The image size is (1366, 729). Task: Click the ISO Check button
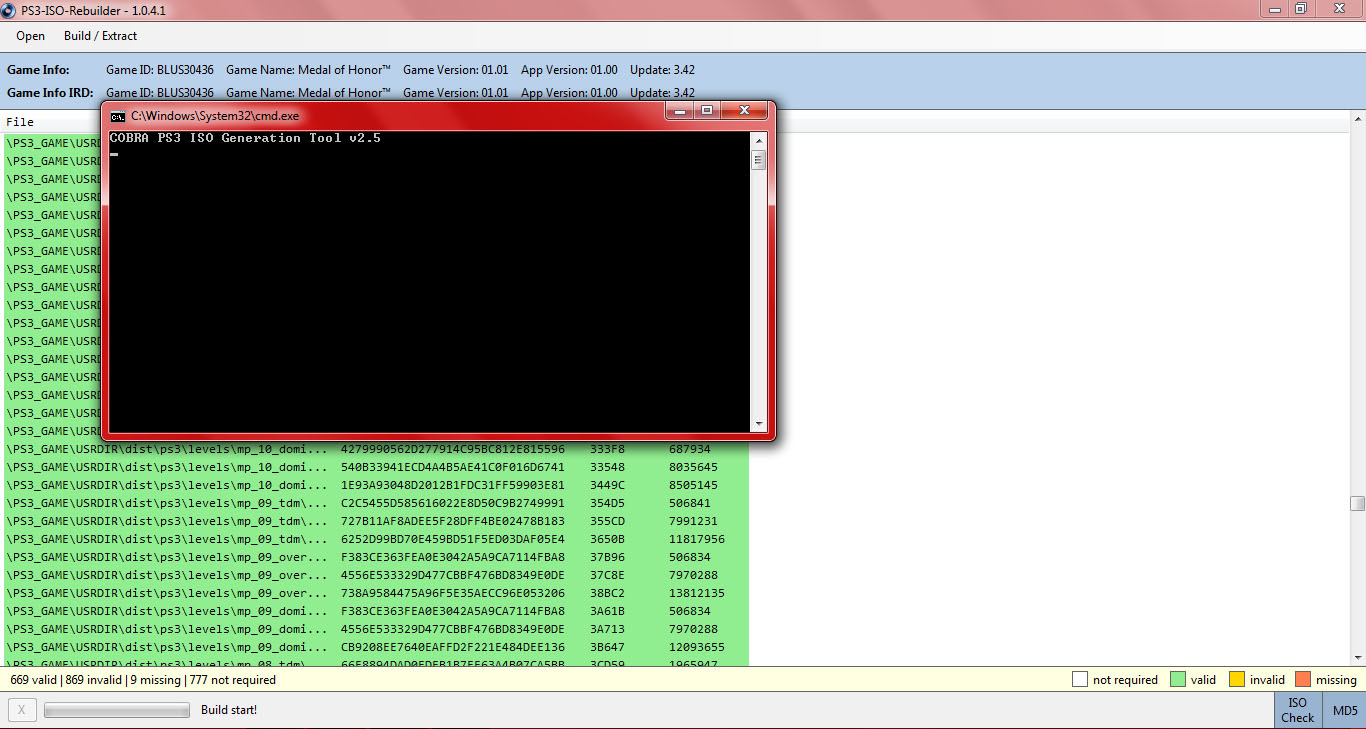(x=1297, y=710)
